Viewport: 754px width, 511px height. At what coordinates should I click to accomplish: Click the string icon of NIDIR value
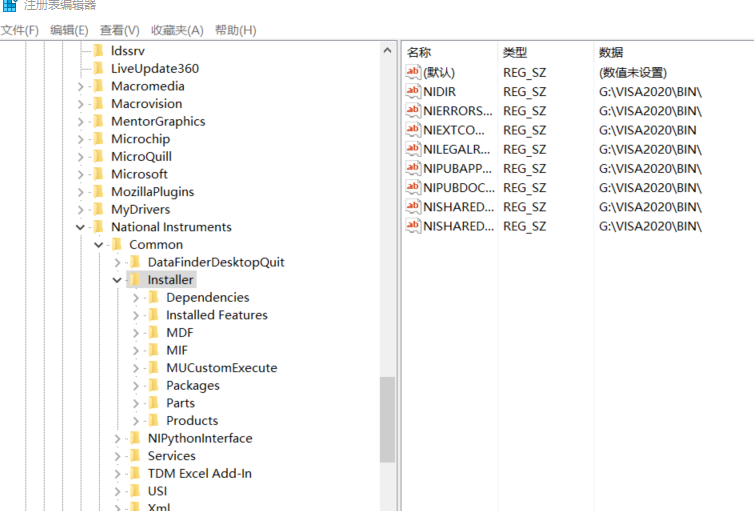point(413,91)
